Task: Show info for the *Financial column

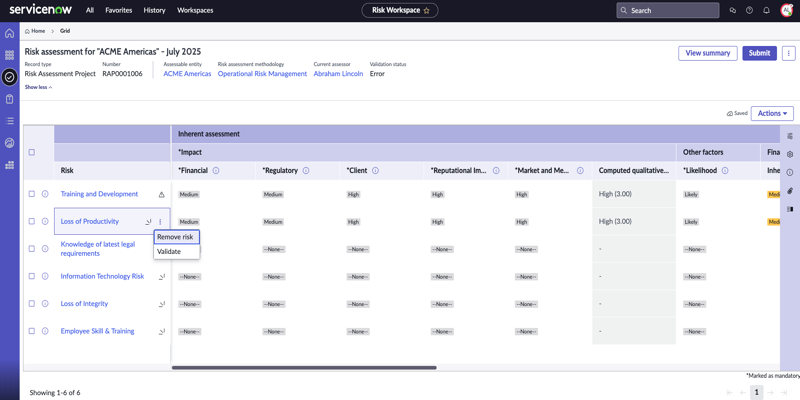Action: click(216, 171)
